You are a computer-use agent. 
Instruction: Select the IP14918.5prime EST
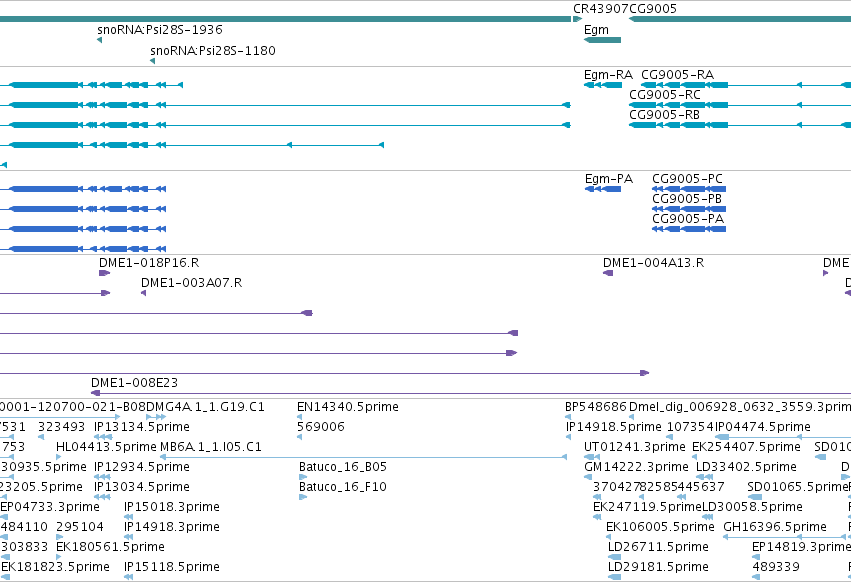[568, 437]
